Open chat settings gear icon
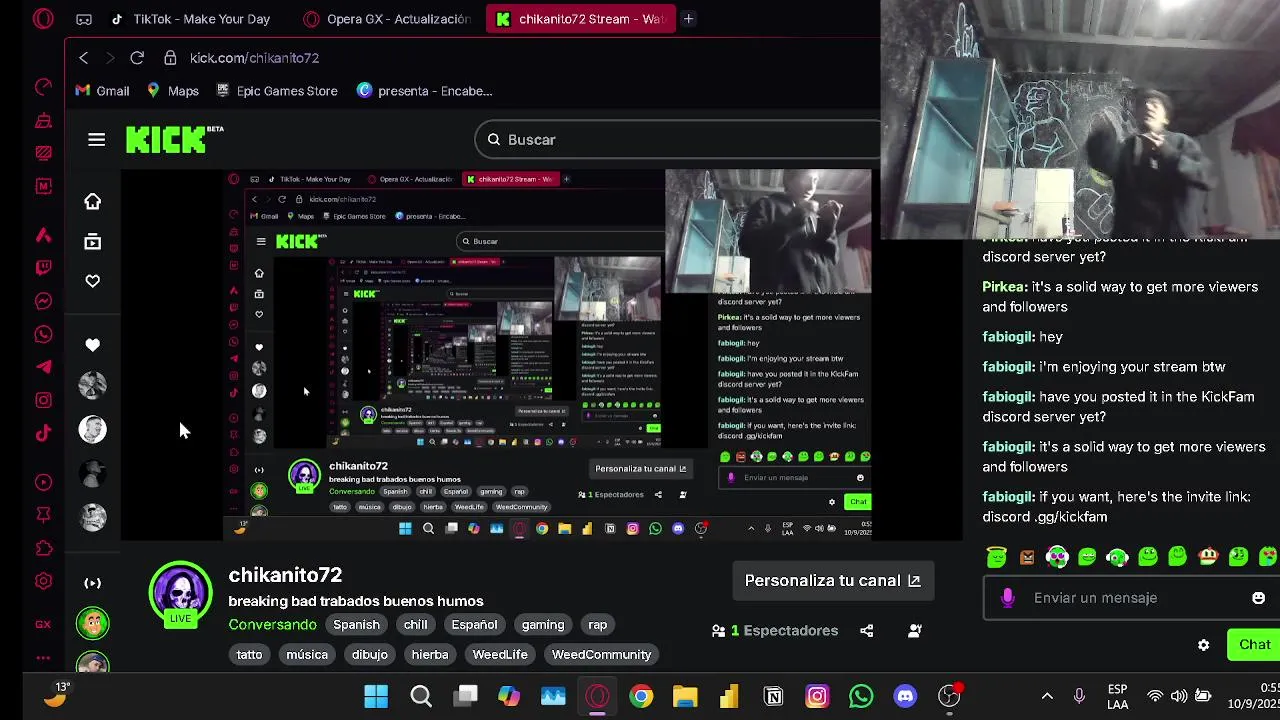The image size is (1280, 720). 1204,645
